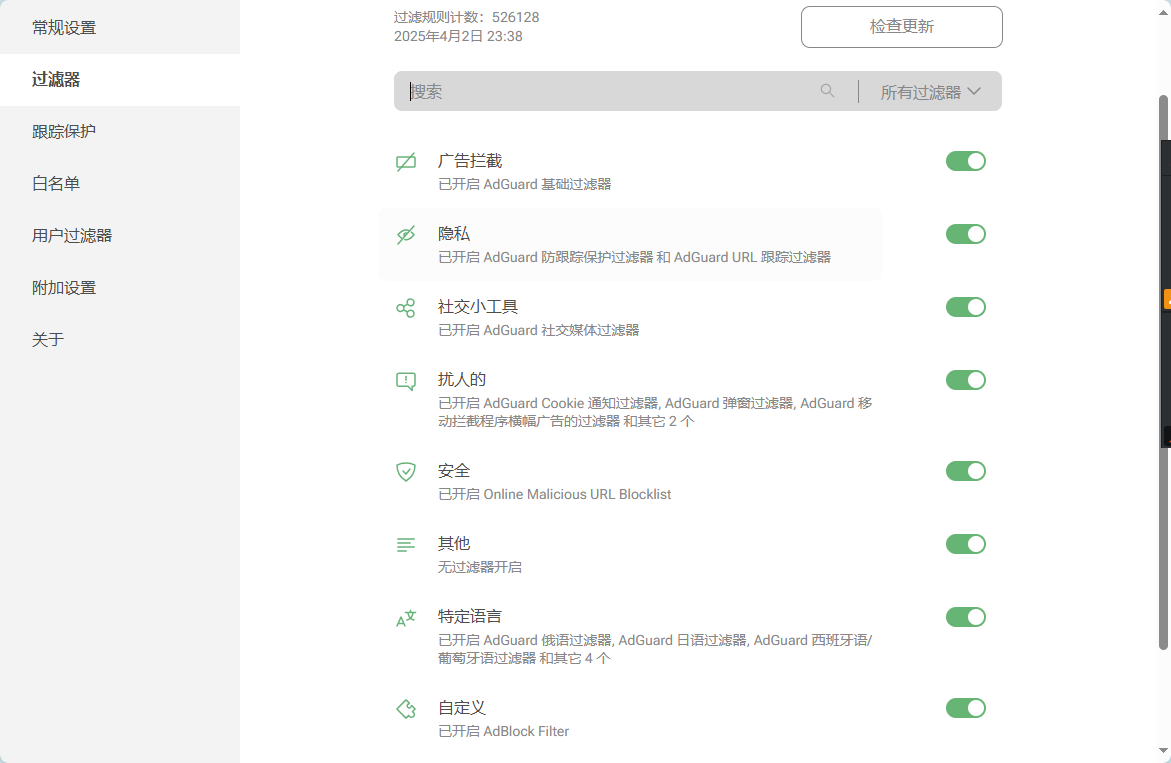Open the 特定语言 category title

click(x=470, y=616)
